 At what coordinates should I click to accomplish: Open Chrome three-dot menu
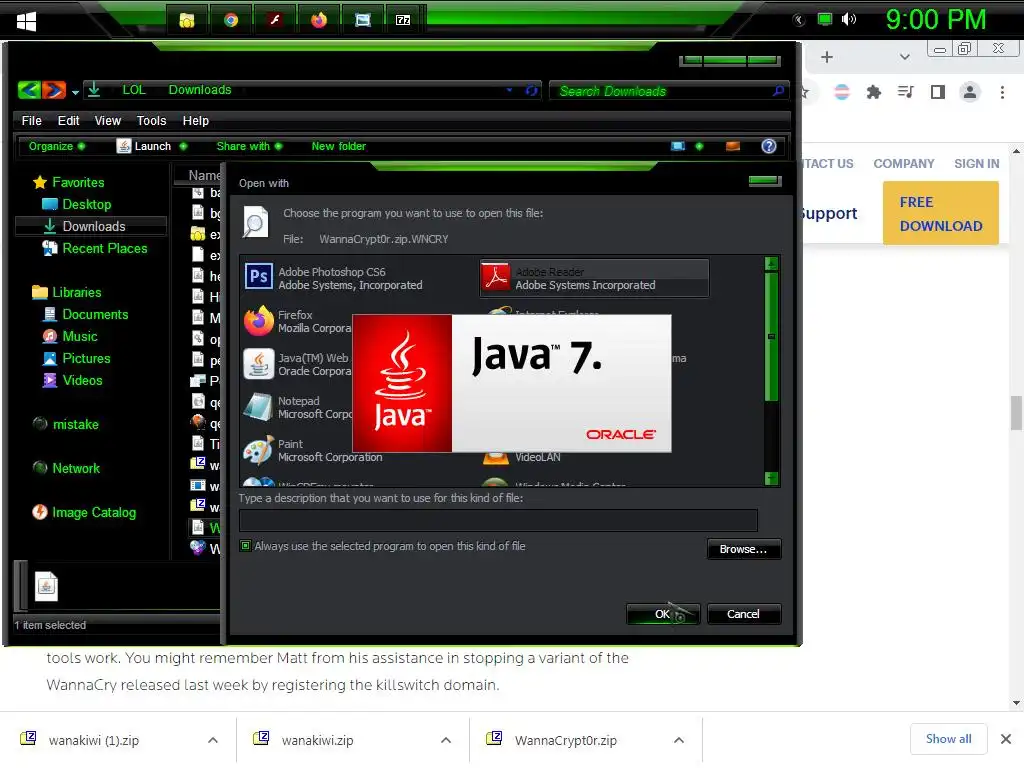(x=1002, y=92)
